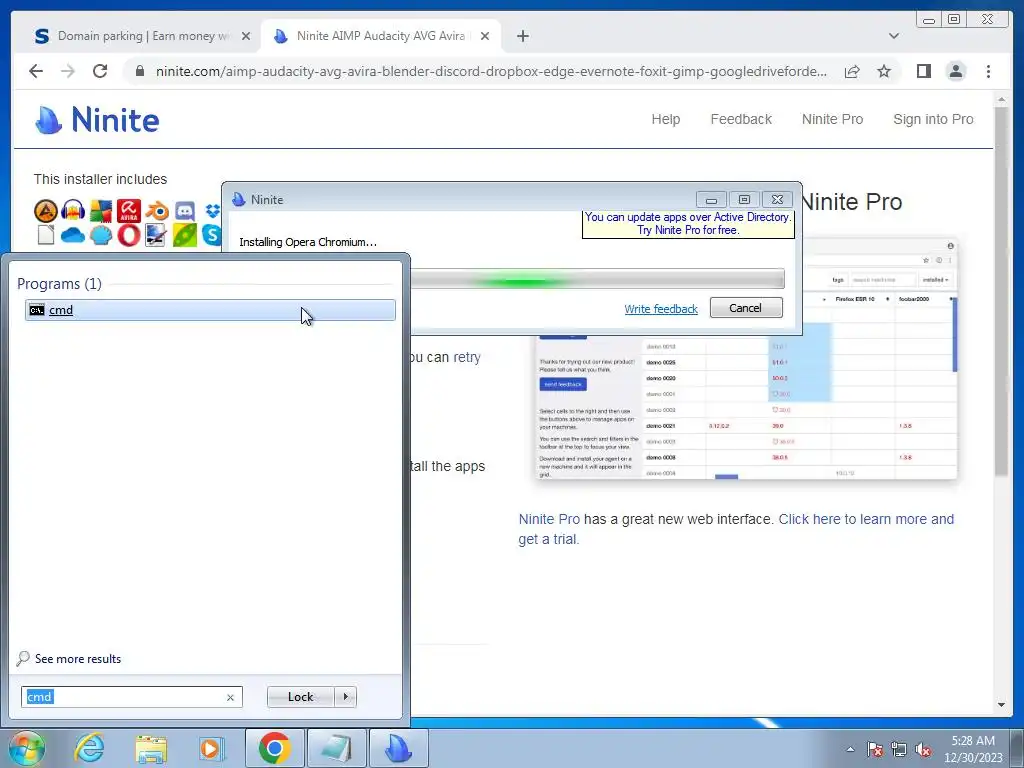Cancel the Ninite installation
Viewport: 1024px width, 768px height.
click(746, 308)
